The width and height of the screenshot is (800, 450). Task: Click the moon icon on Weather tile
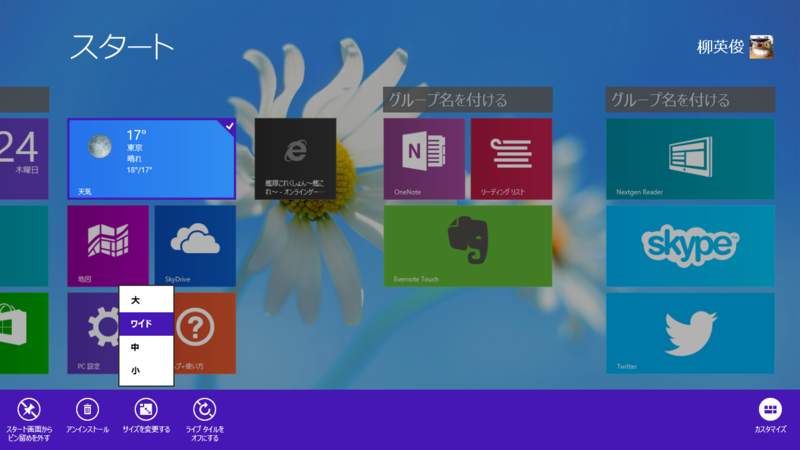[99, 146]
